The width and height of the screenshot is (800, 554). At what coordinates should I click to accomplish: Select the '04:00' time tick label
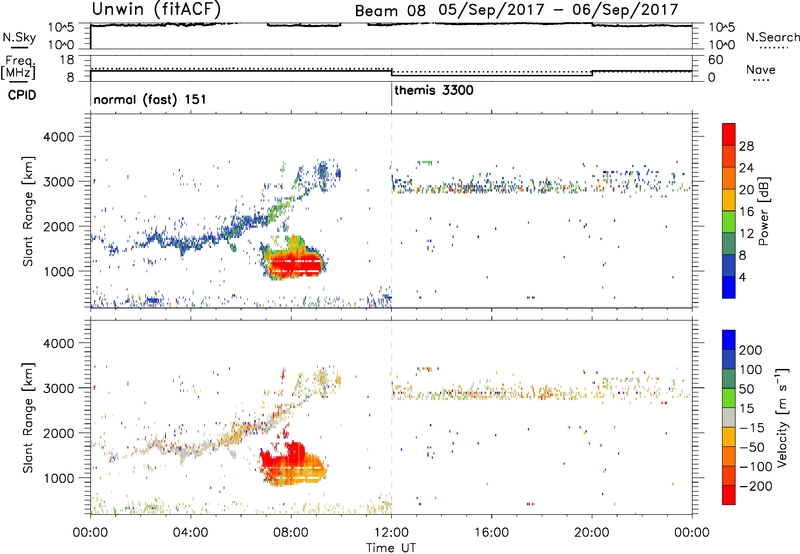pyautogui.click(x=191, y=533)
